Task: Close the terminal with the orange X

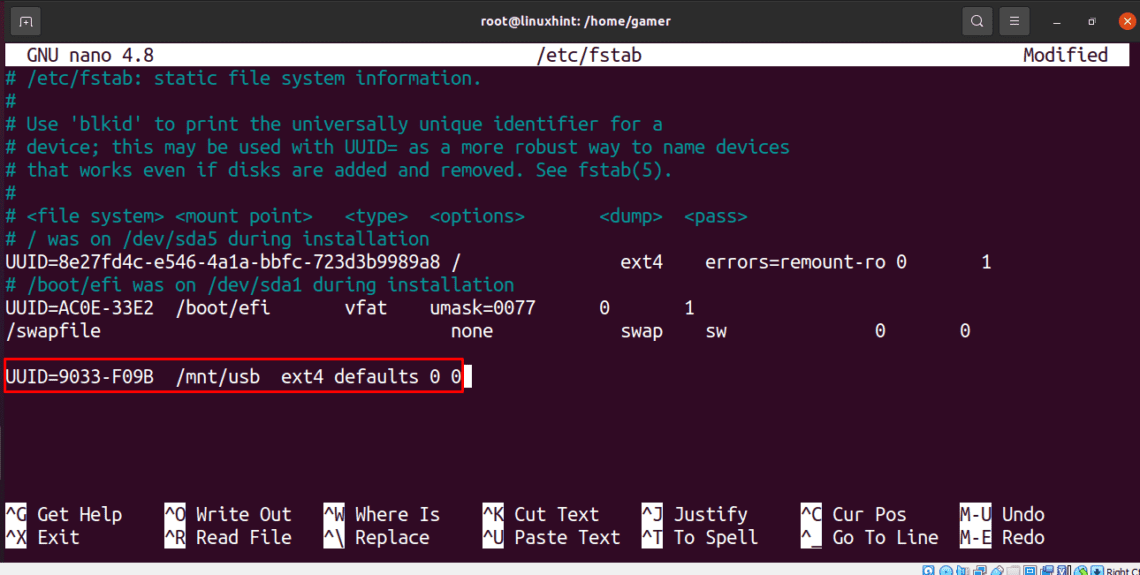Action: [1127, 22]
